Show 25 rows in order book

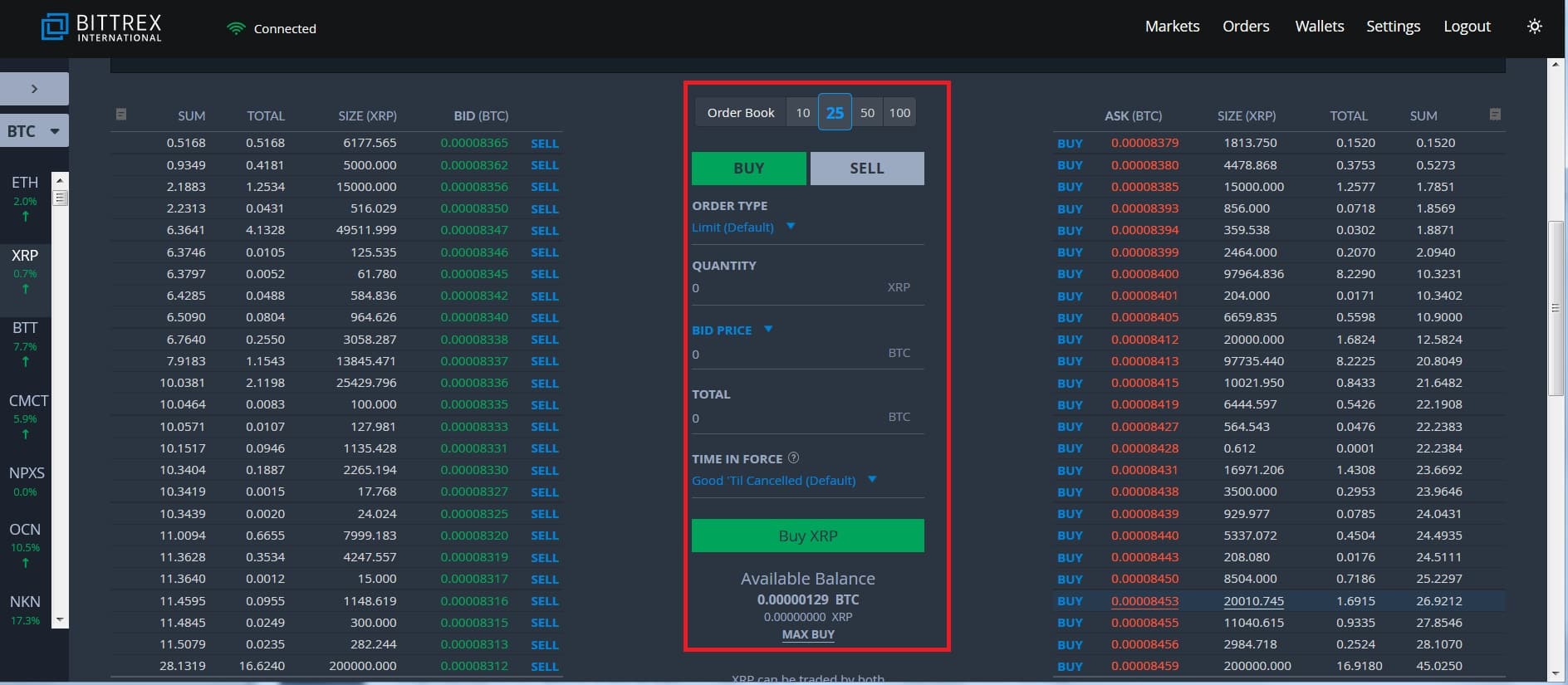(835, 112)
